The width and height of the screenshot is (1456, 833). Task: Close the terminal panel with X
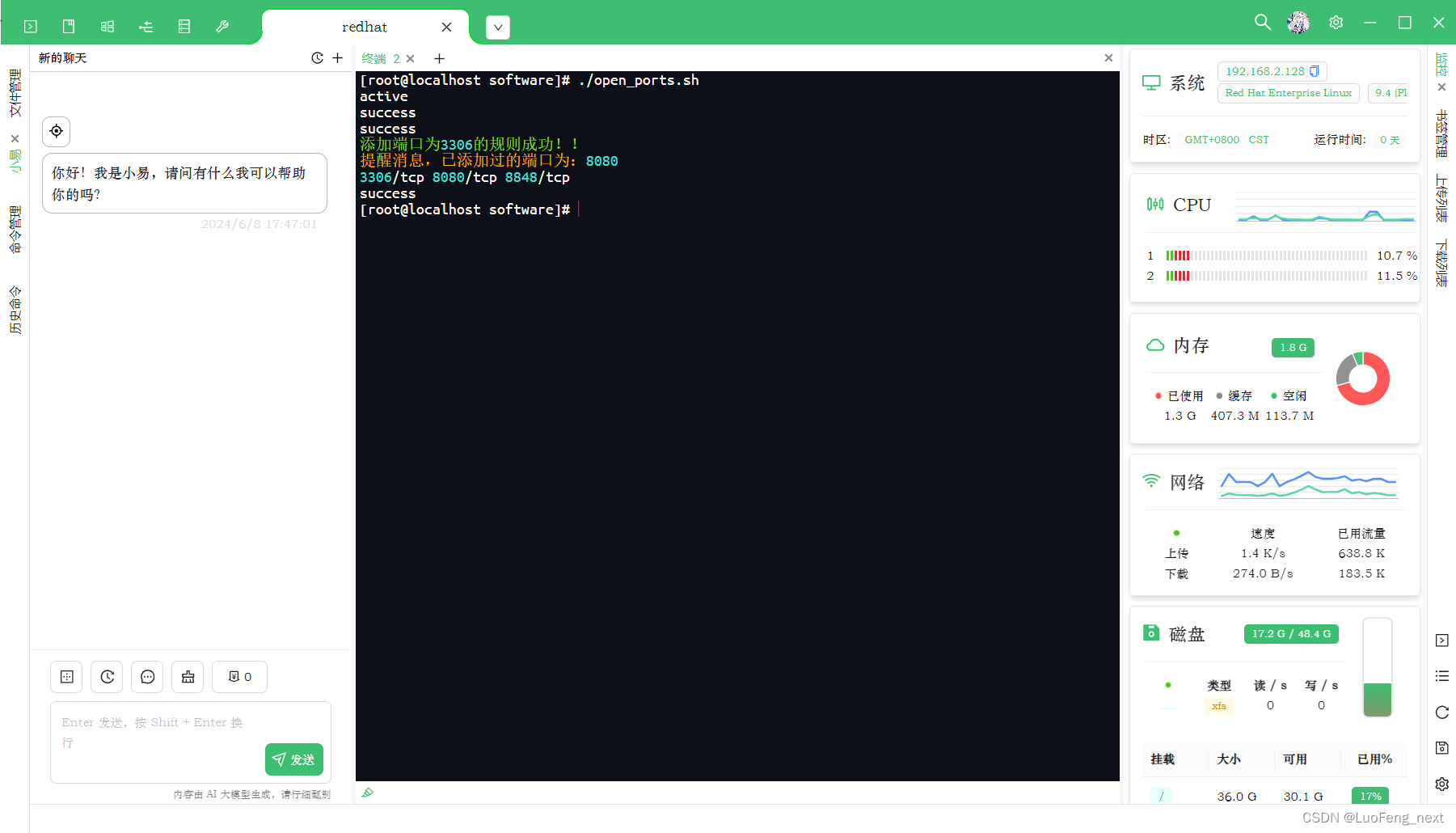[1108, 58]
